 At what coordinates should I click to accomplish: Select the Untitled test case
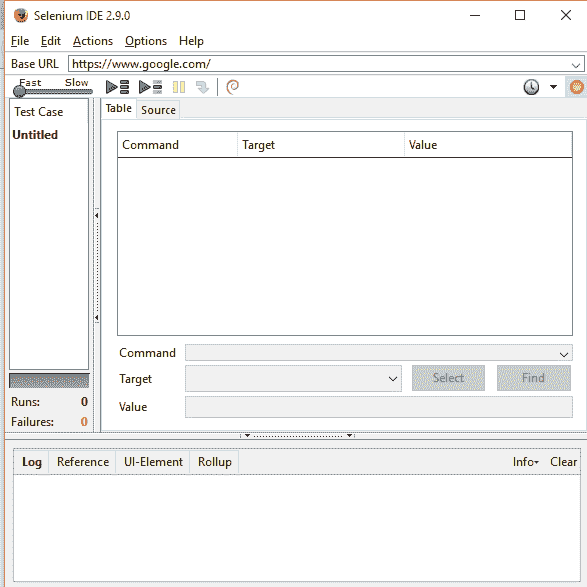pos(35,135)
